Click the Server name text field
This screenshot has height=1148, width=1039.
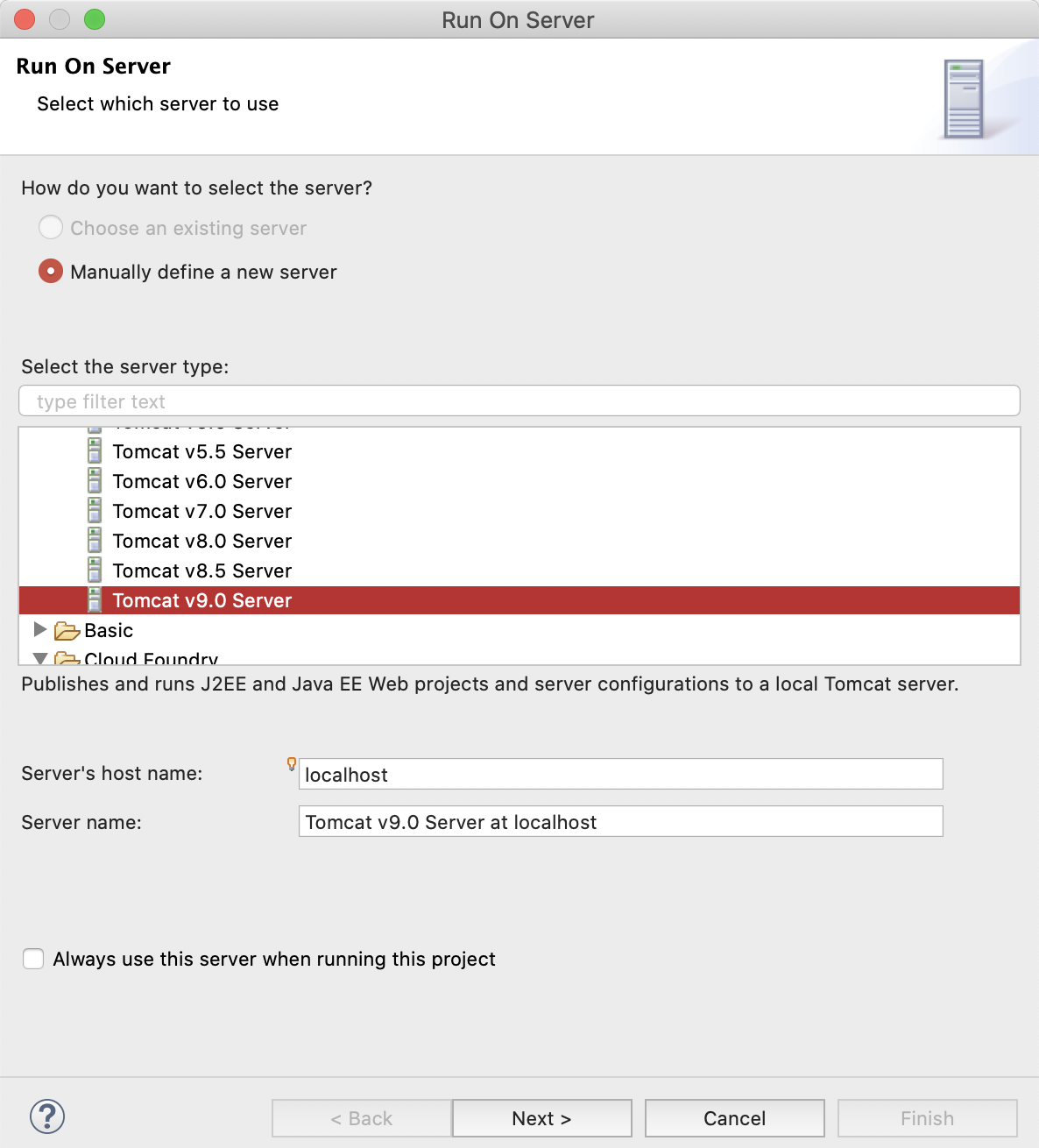620,821
